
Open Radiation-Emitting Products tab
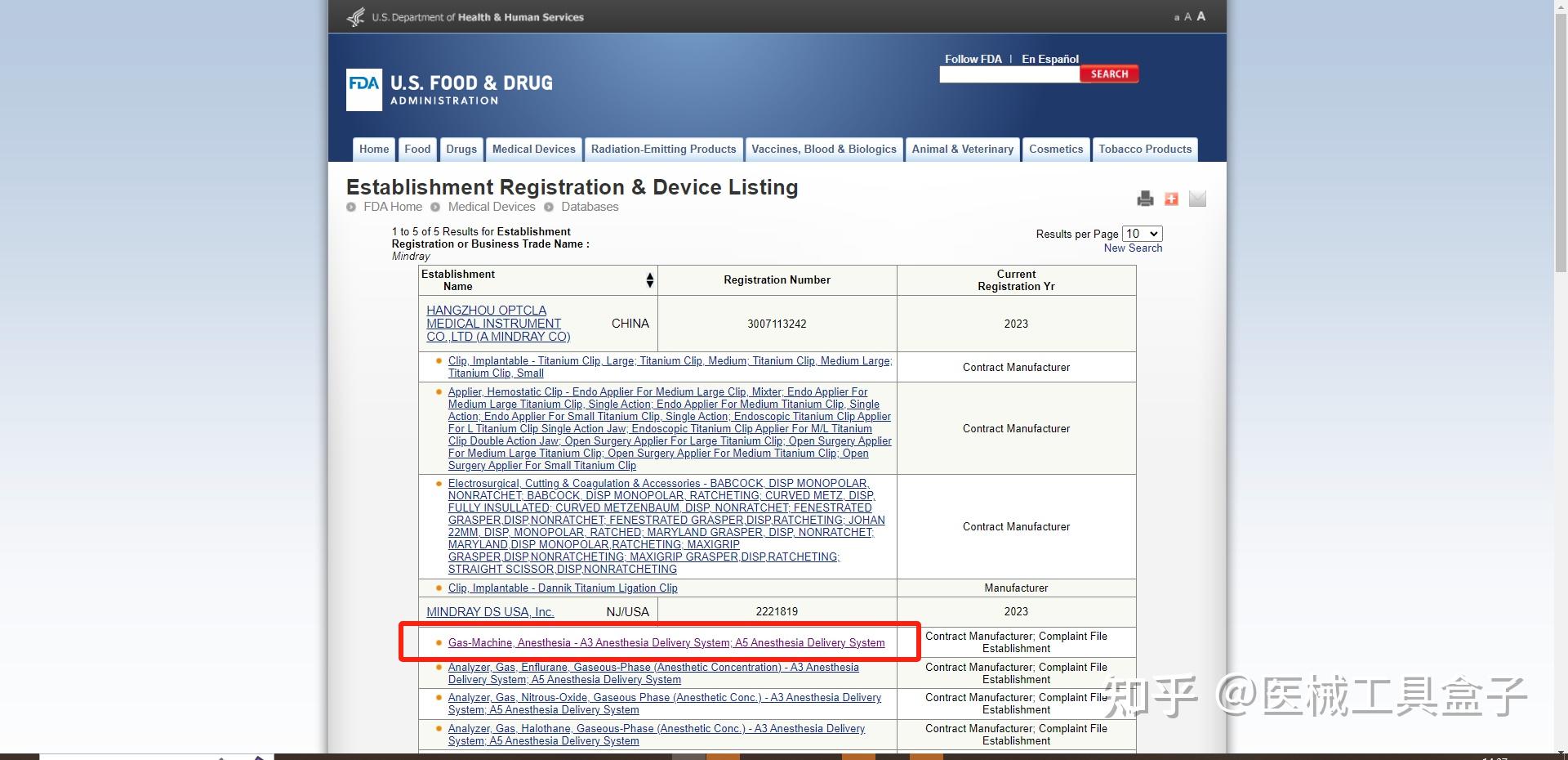coord(663,150)
